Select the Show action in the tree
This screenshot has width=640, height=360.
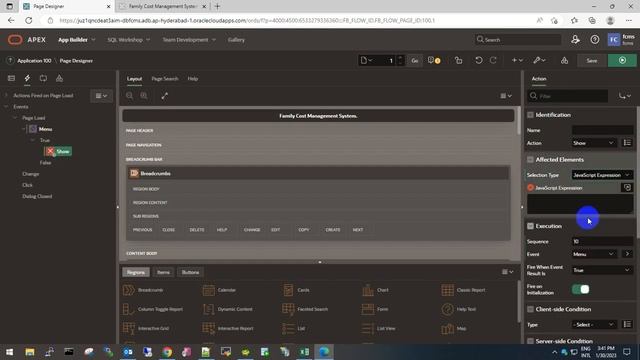58,151
